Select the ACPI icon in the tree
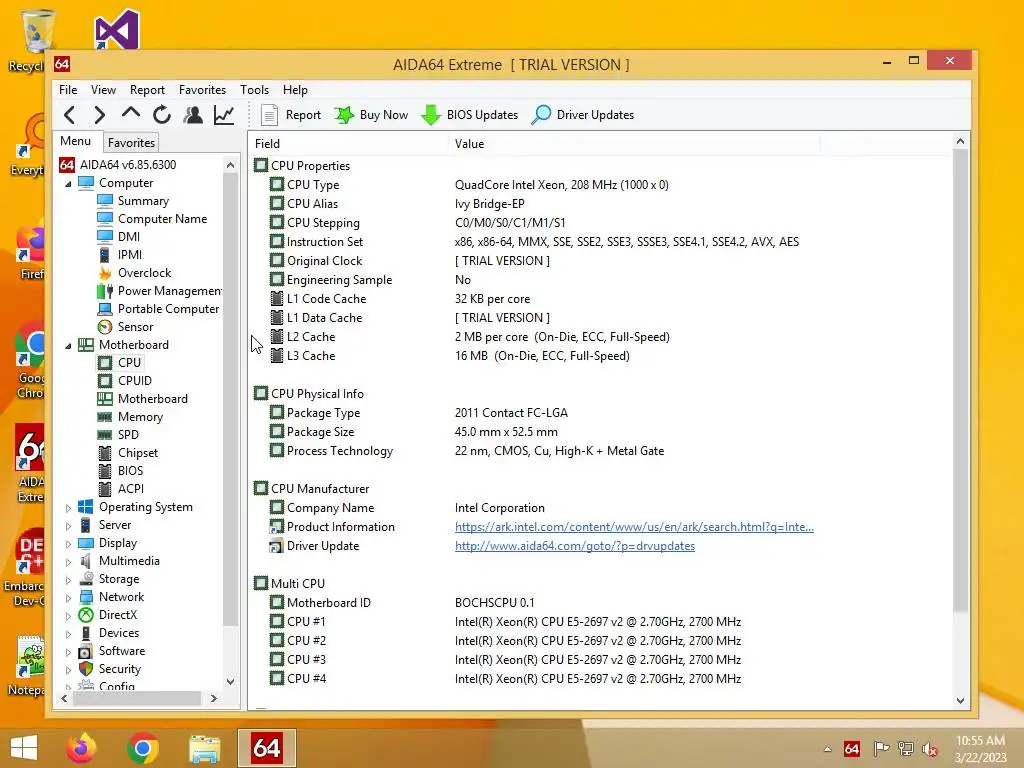Screen dimensions: 1024x768 point(104,488)
